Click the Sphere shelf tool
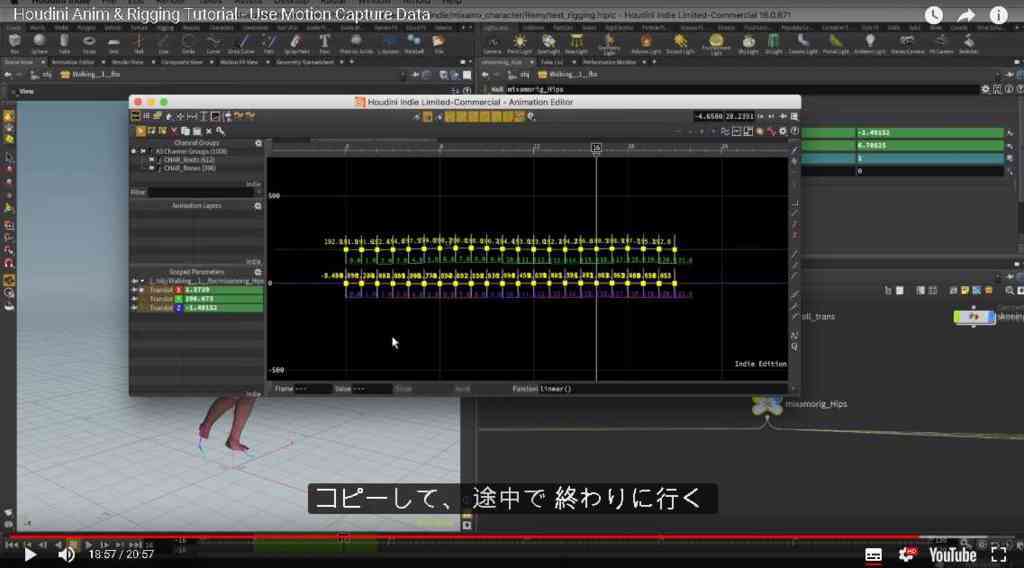Viewport: 1024px width, 568px height. pyautogui.click(x=39, y=44)
